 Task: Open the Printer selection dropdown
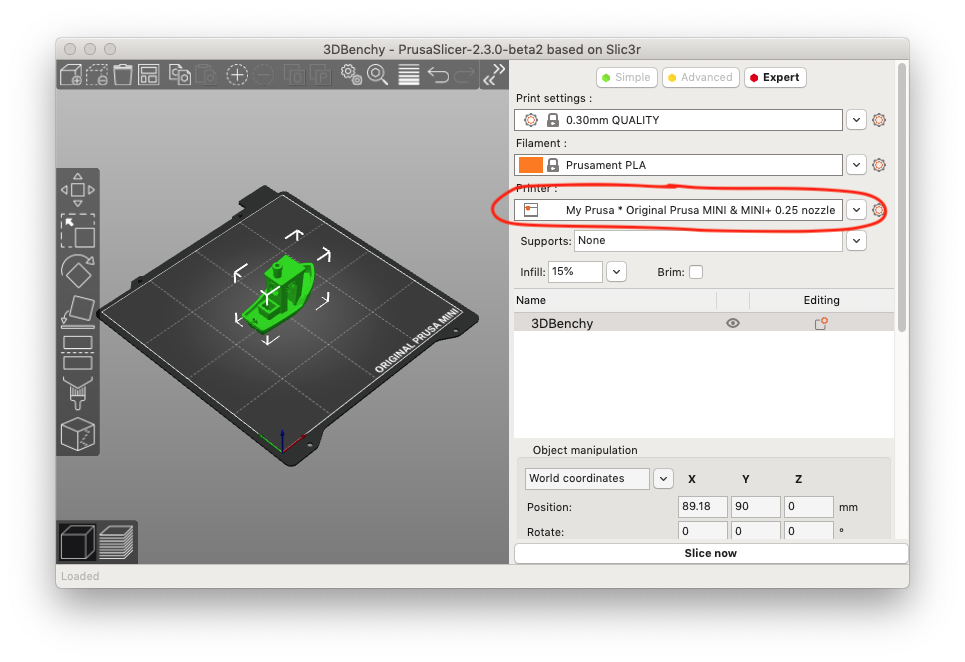pos(856,210)
